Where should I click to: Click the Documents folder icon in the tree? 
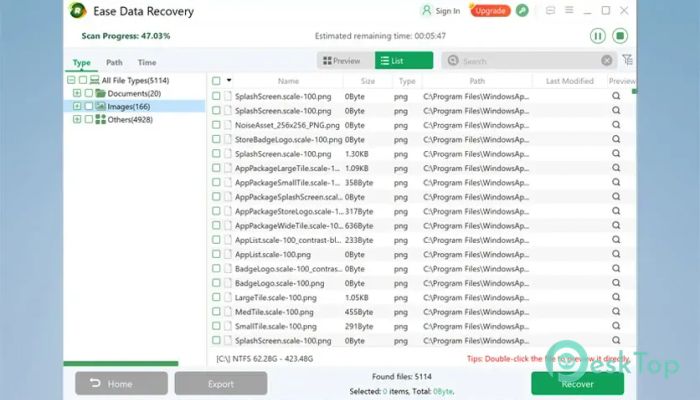coord(100,93)
